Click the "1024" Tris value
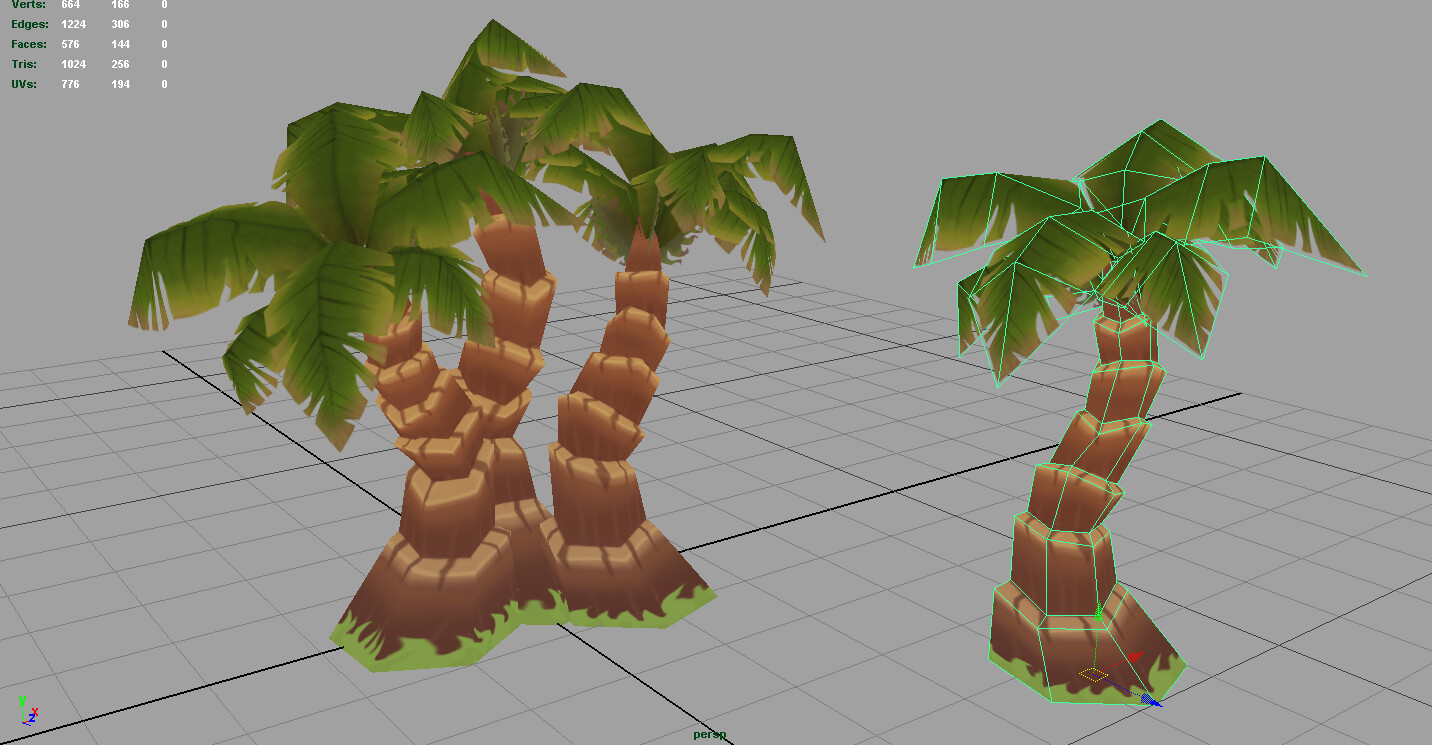Viewport: 1432px width, 745px height. [73, 64]
